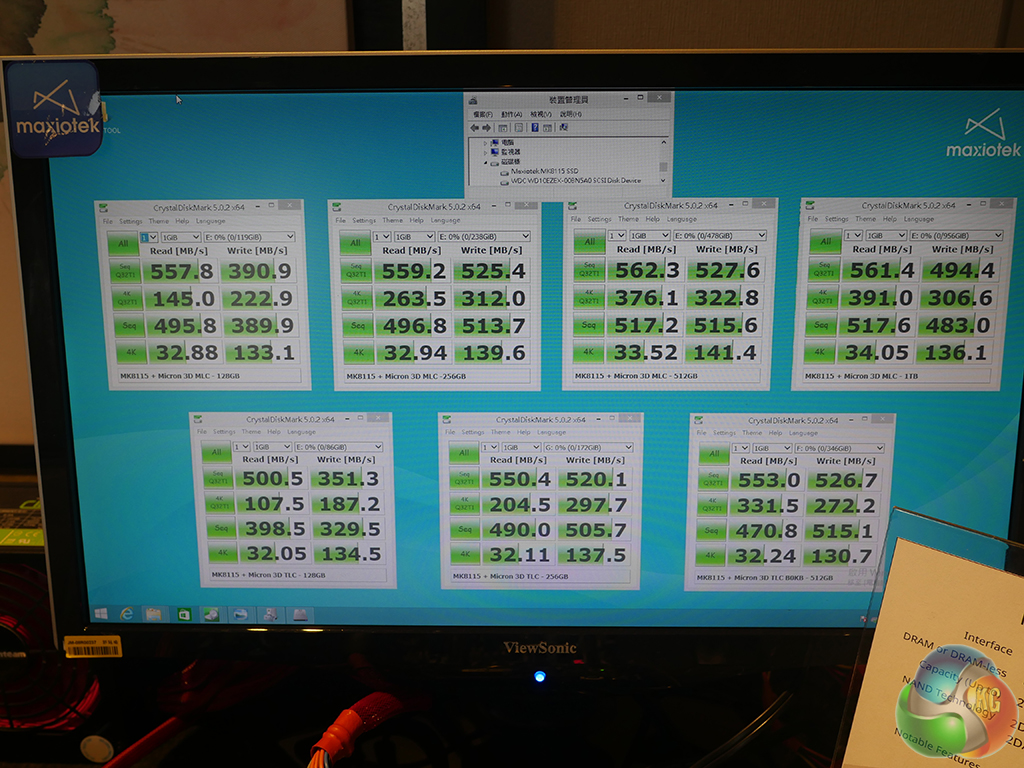Open test size dropdown in MLC 256GB window
This screenshot has width=1024, height=768.
414,236
